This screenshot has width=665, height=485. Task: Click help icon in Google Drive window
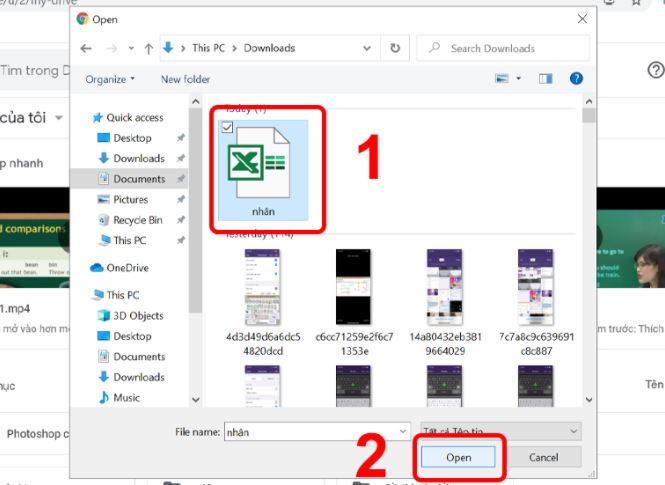click(x=656, y=70)
